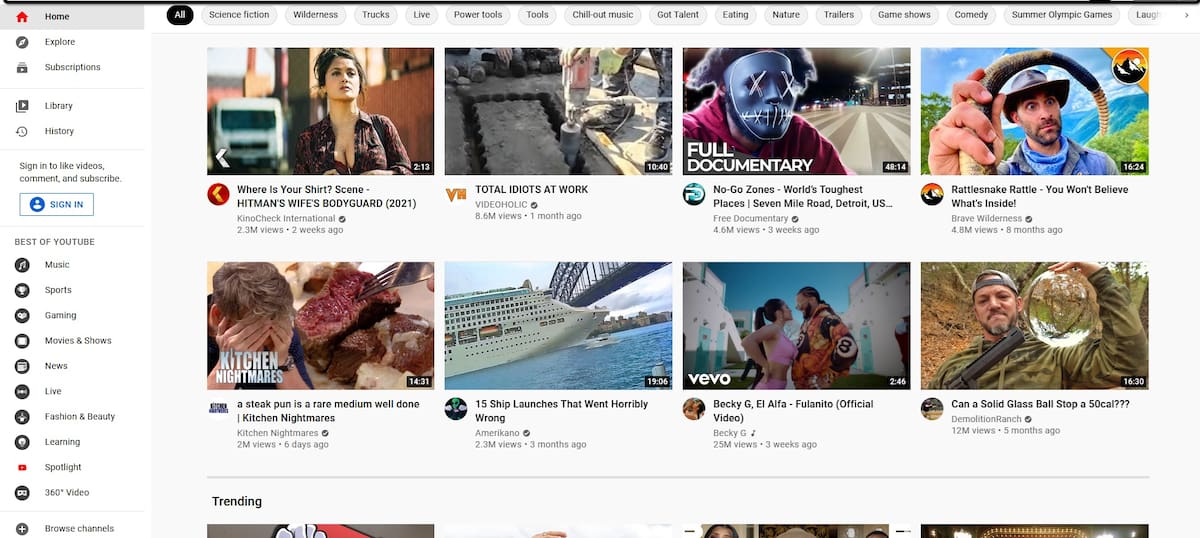Open Free Documentary channel avatar
This screenshot has height=538, width=1200.
[694, 194]
